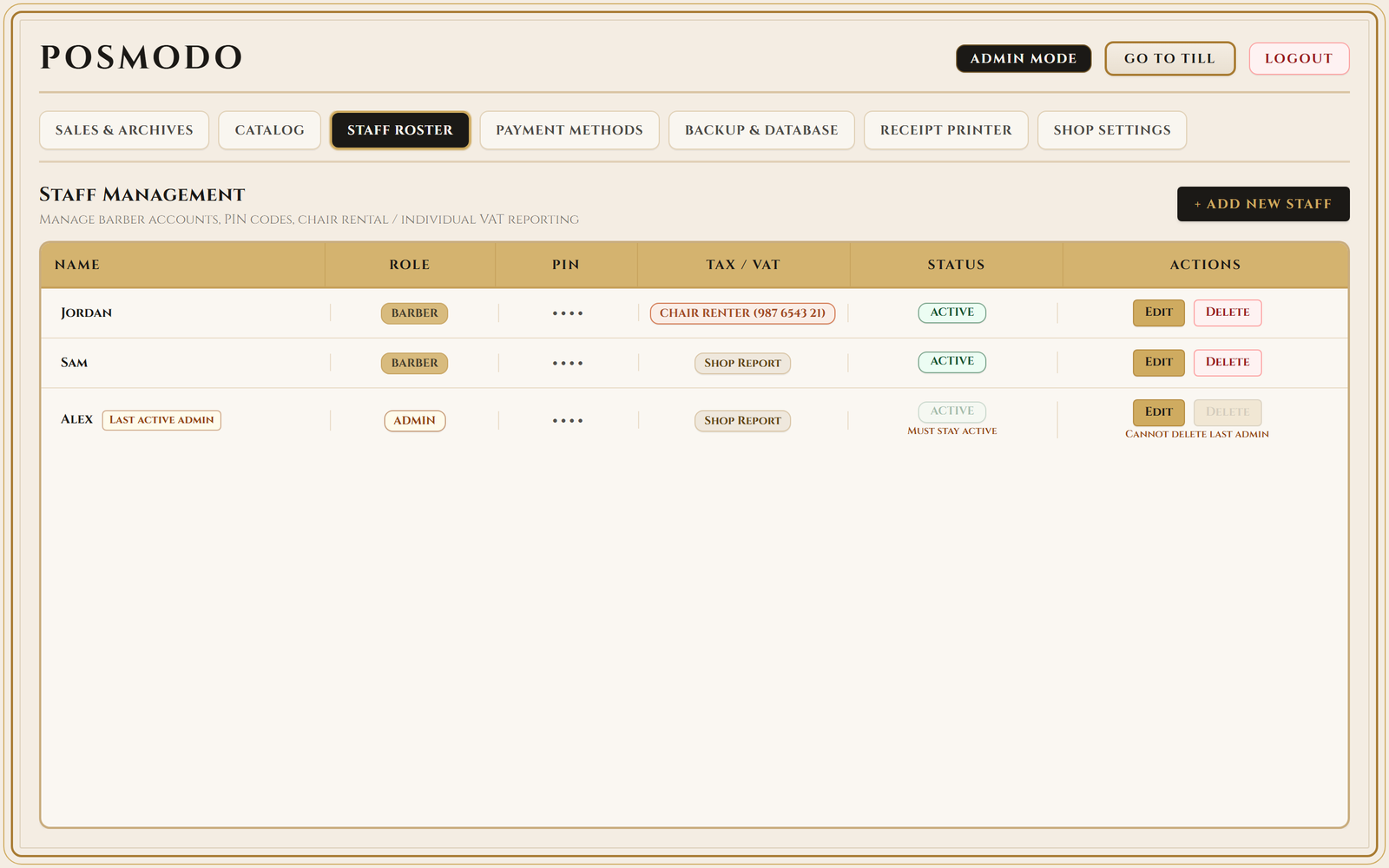
Task: Click the Status column header
Action: click(956, 265)
